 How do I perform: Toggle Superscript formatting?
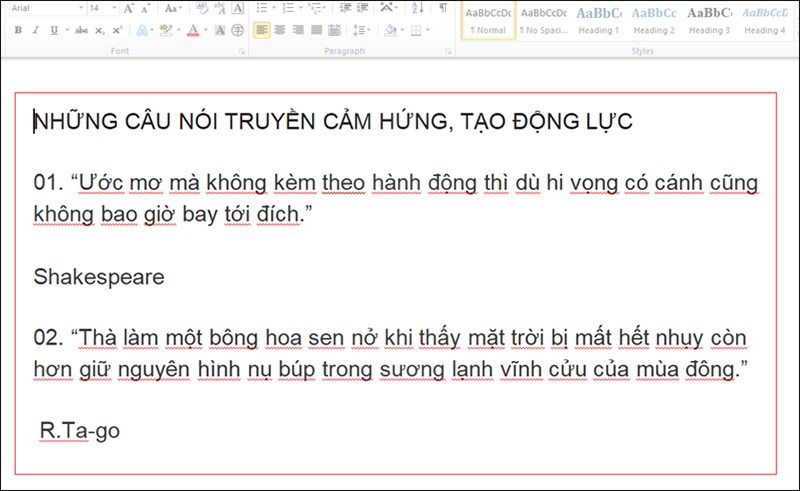tap(117, 30)
